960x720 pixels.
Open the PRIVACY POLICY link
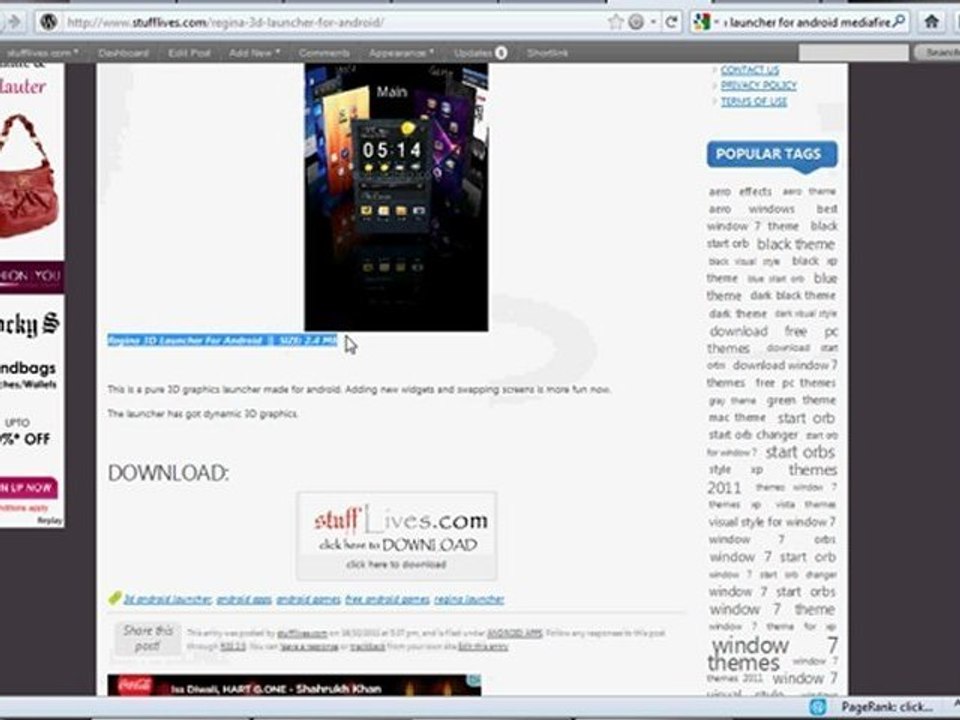coord(759,86)
